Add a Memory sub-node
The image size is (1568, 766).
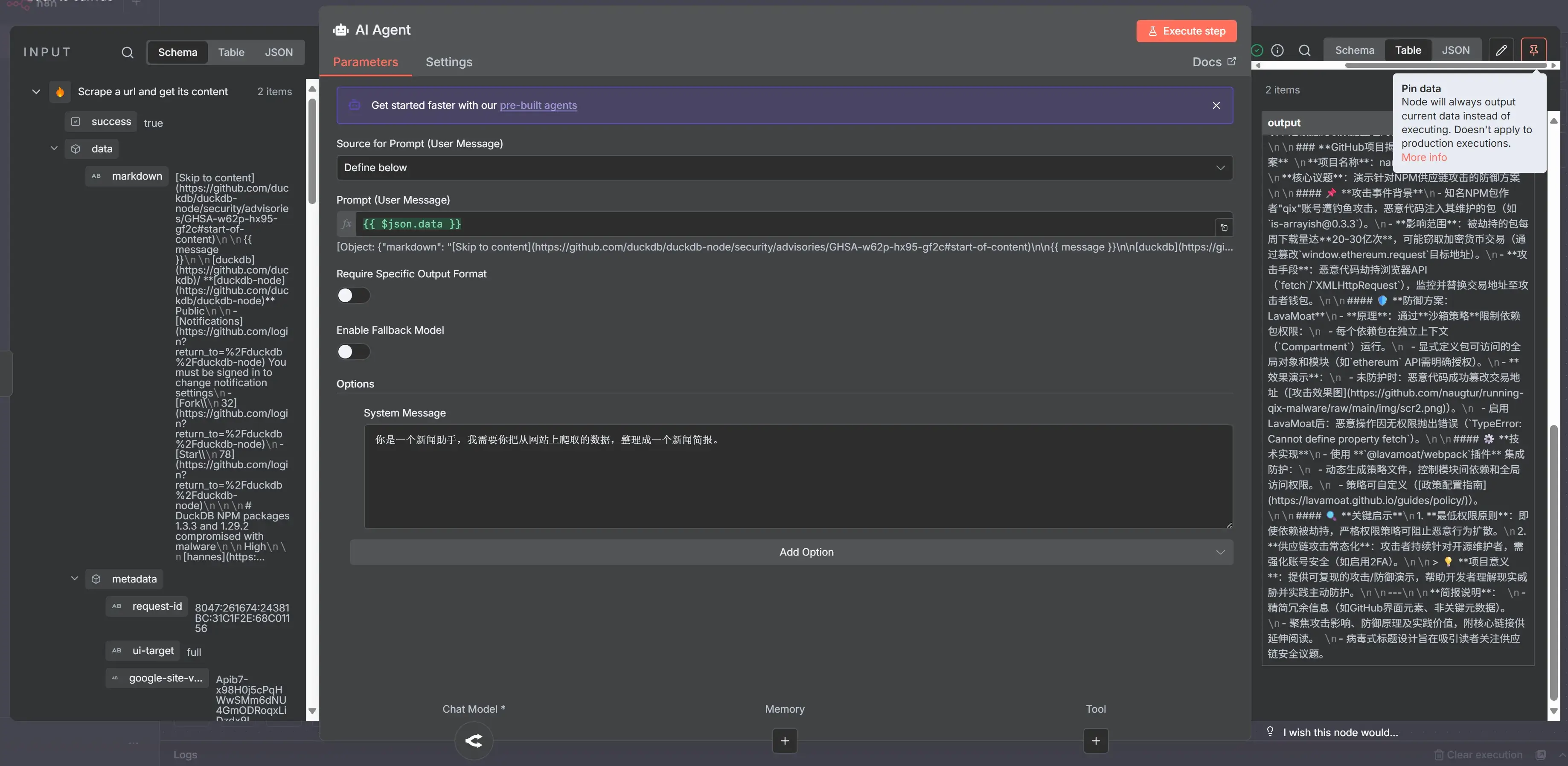tap(785, 741)
